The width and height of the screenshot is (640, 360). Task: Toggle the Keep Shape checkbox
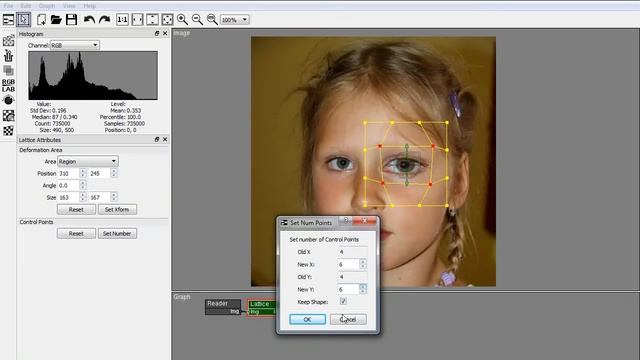point(343,301)
